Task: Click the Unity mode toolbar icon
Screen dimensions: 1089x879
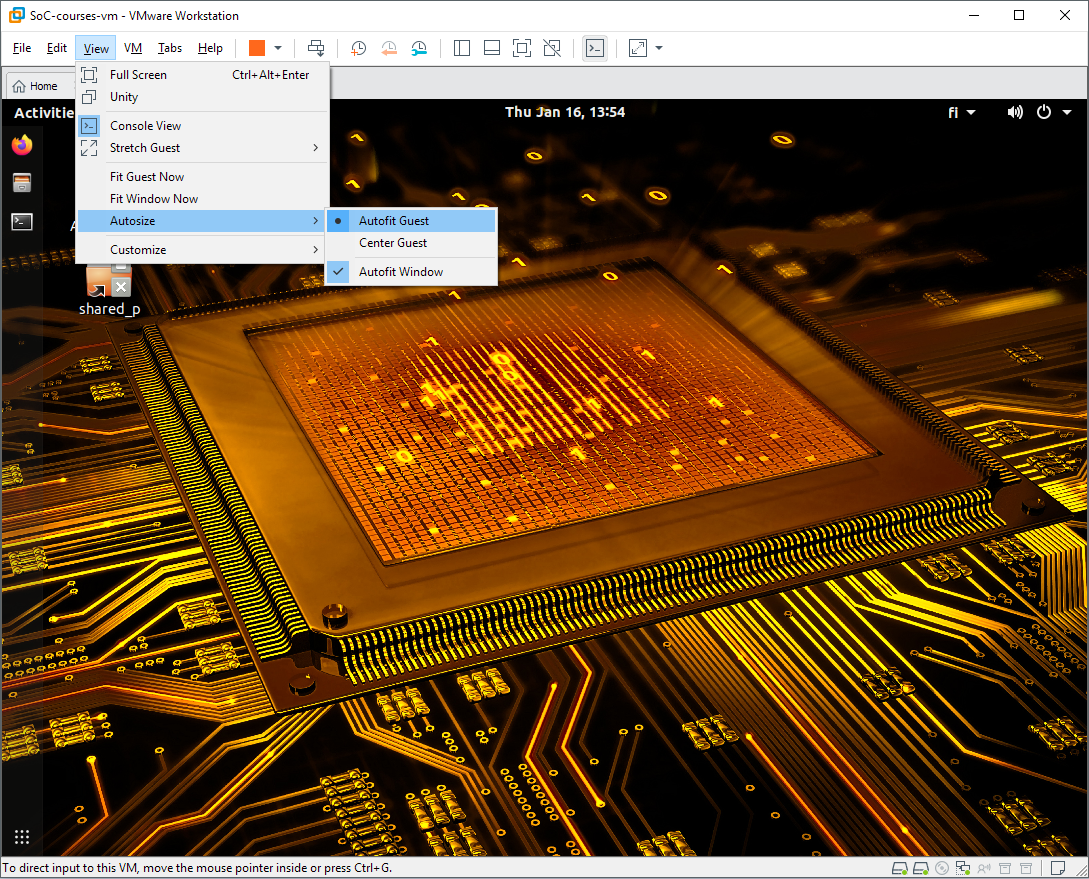Action: pos(551,48)
